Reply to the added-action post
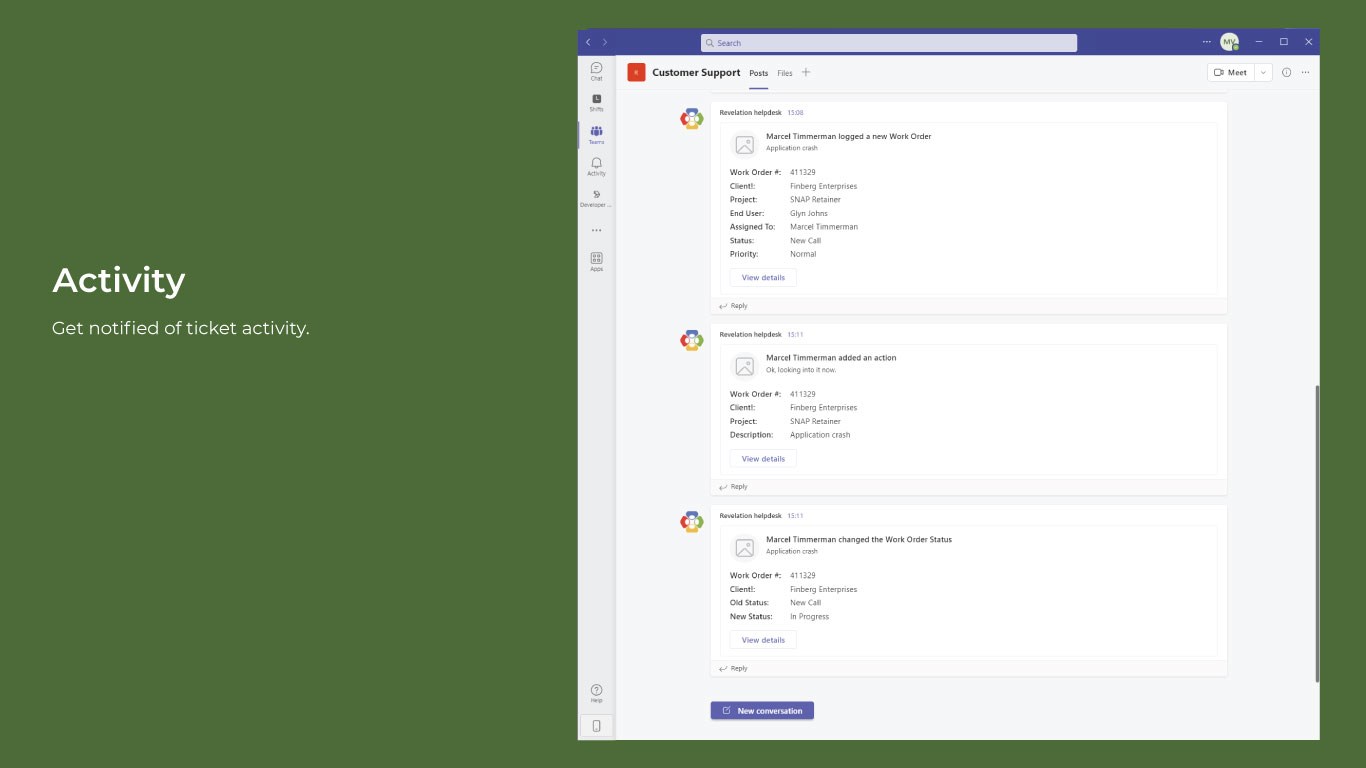 pos(733,487)
